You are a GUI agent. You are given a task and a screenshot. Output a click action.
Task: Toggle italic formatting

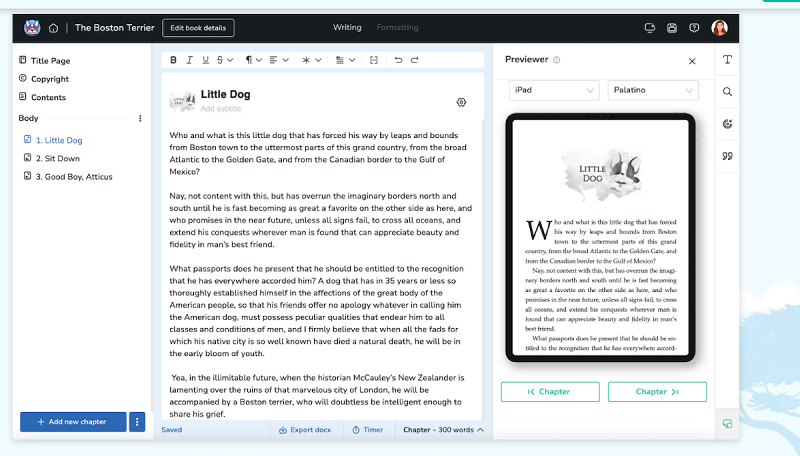(x=189, y=60)
